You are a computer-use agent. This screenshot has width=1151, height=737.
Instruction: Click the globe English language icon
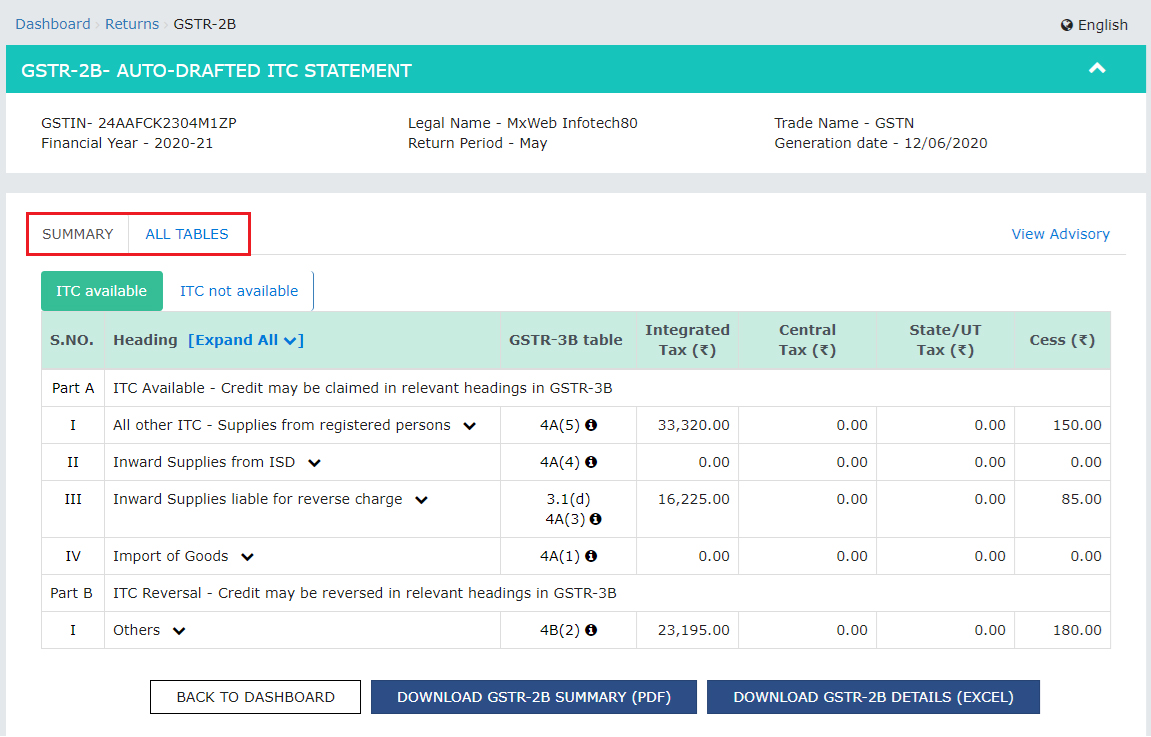(x=1067, y=25)
